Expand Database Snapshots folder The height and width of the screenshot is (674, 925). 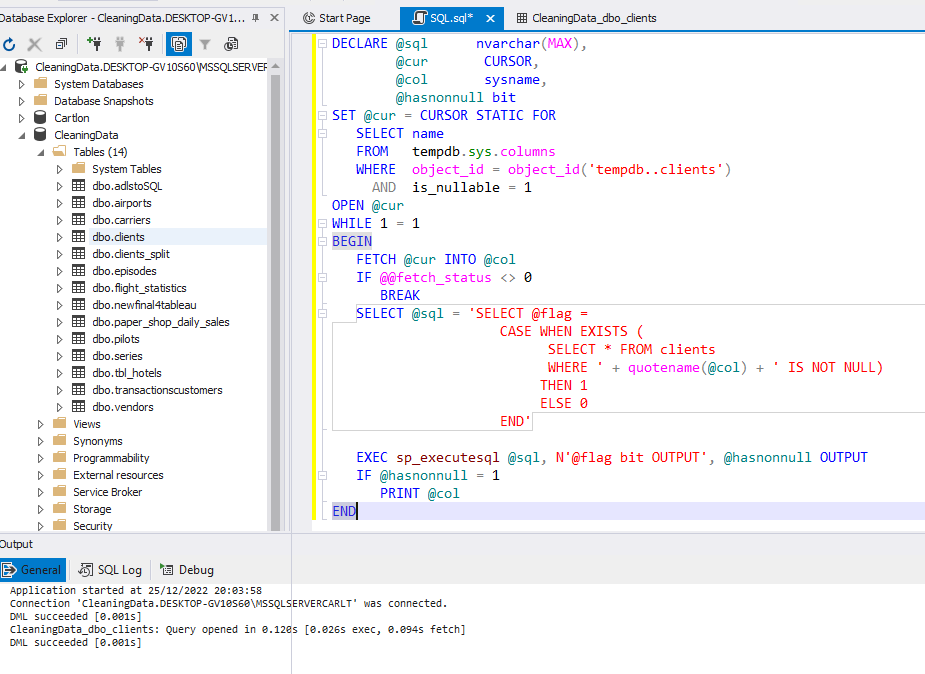pyautogui.click(x=22, y=101)
